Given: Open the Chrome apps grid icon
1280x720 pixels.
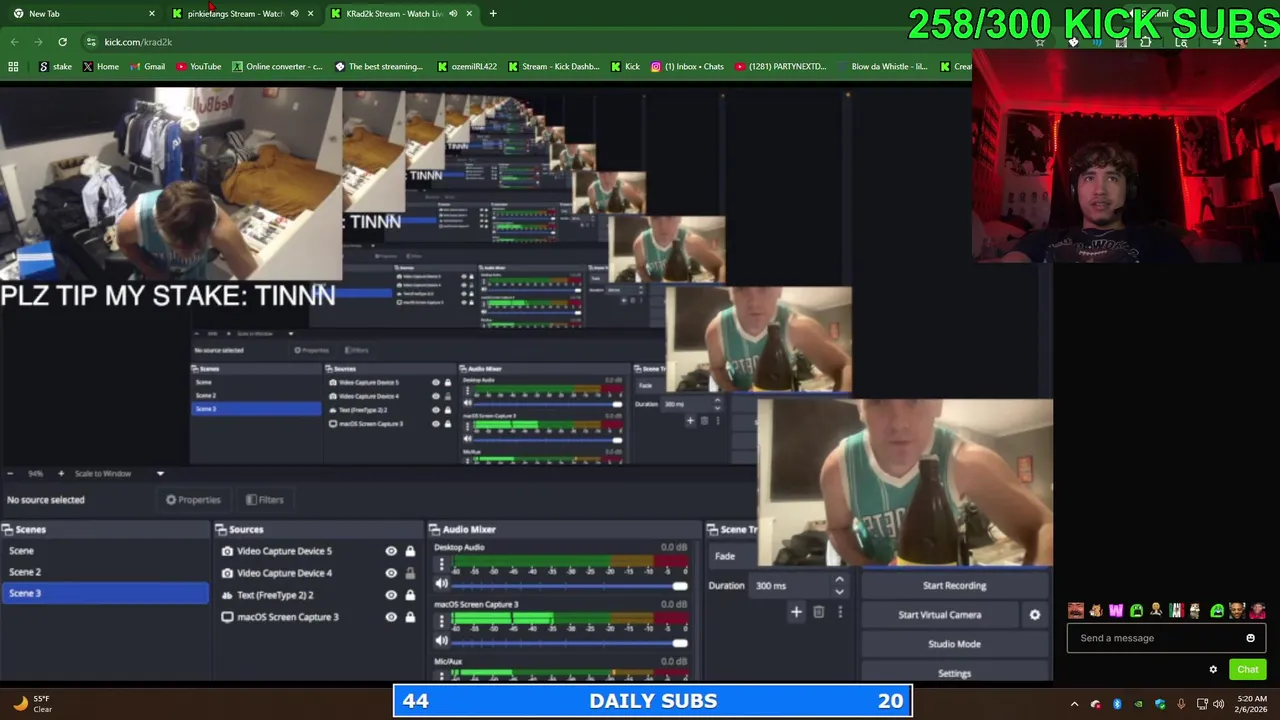Looking at the screenshot, I should tap(13, 67).
